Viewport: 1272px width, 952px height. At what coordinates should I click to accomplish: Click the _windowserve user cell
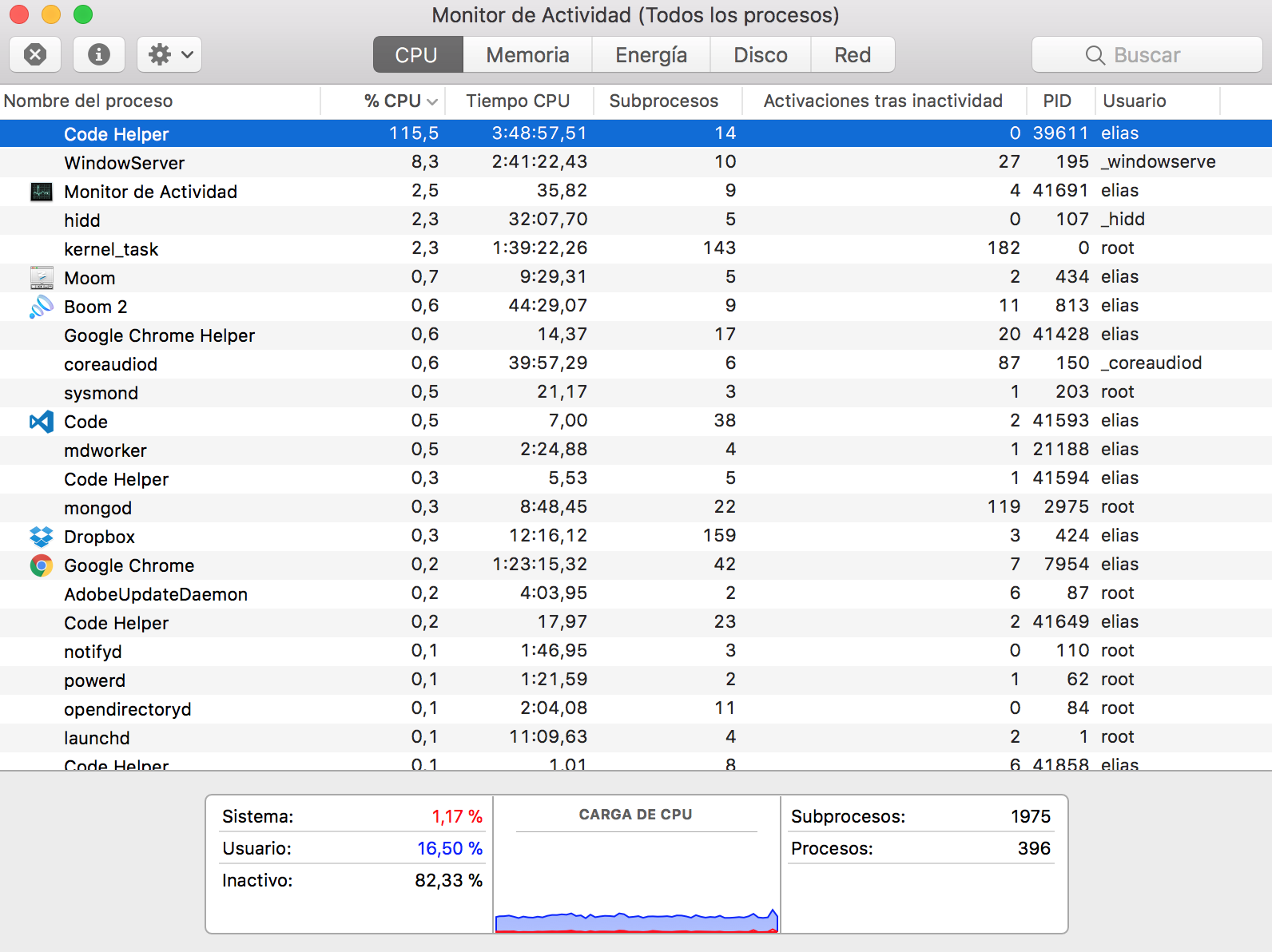[1159, 162]
